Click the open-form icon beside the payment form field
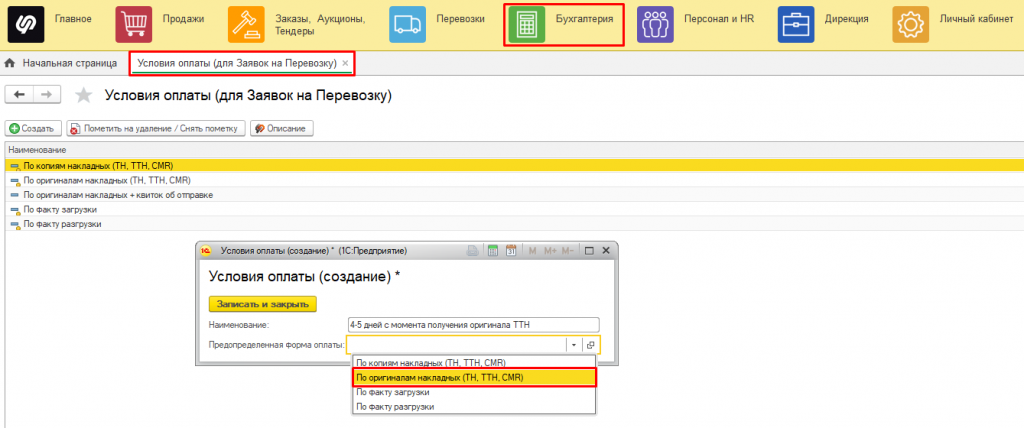This screenshot has width=1024, height=428. pyautogui.click(x=590, y=344)
